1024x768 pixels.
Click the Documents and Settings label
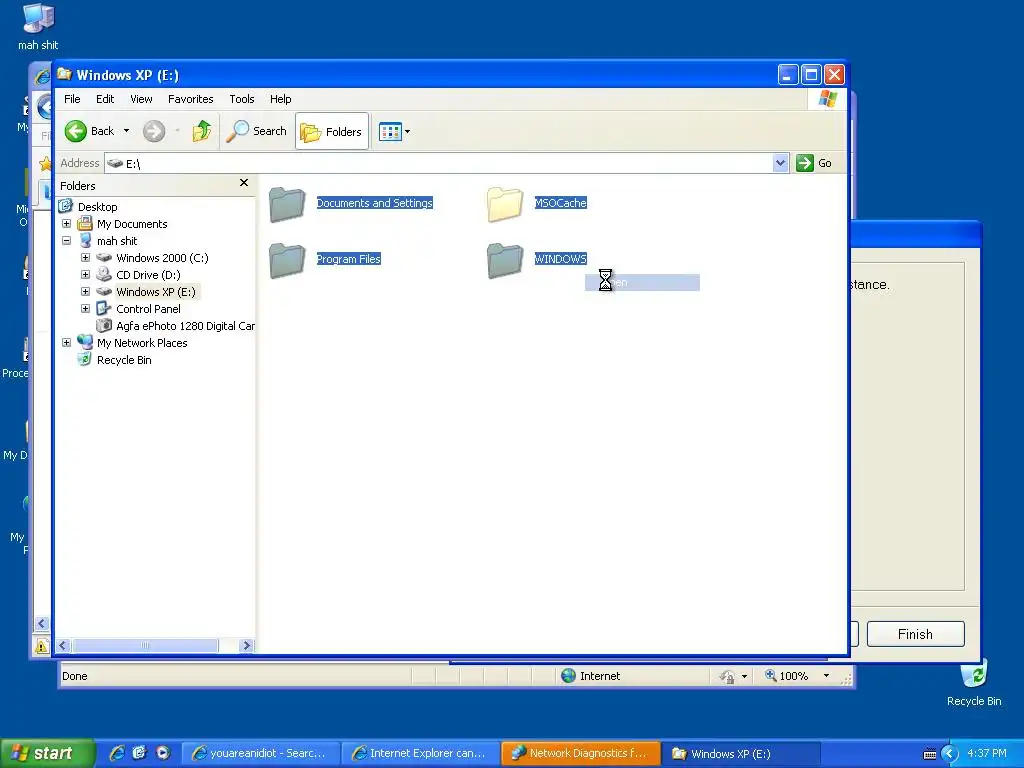point(375,203)
